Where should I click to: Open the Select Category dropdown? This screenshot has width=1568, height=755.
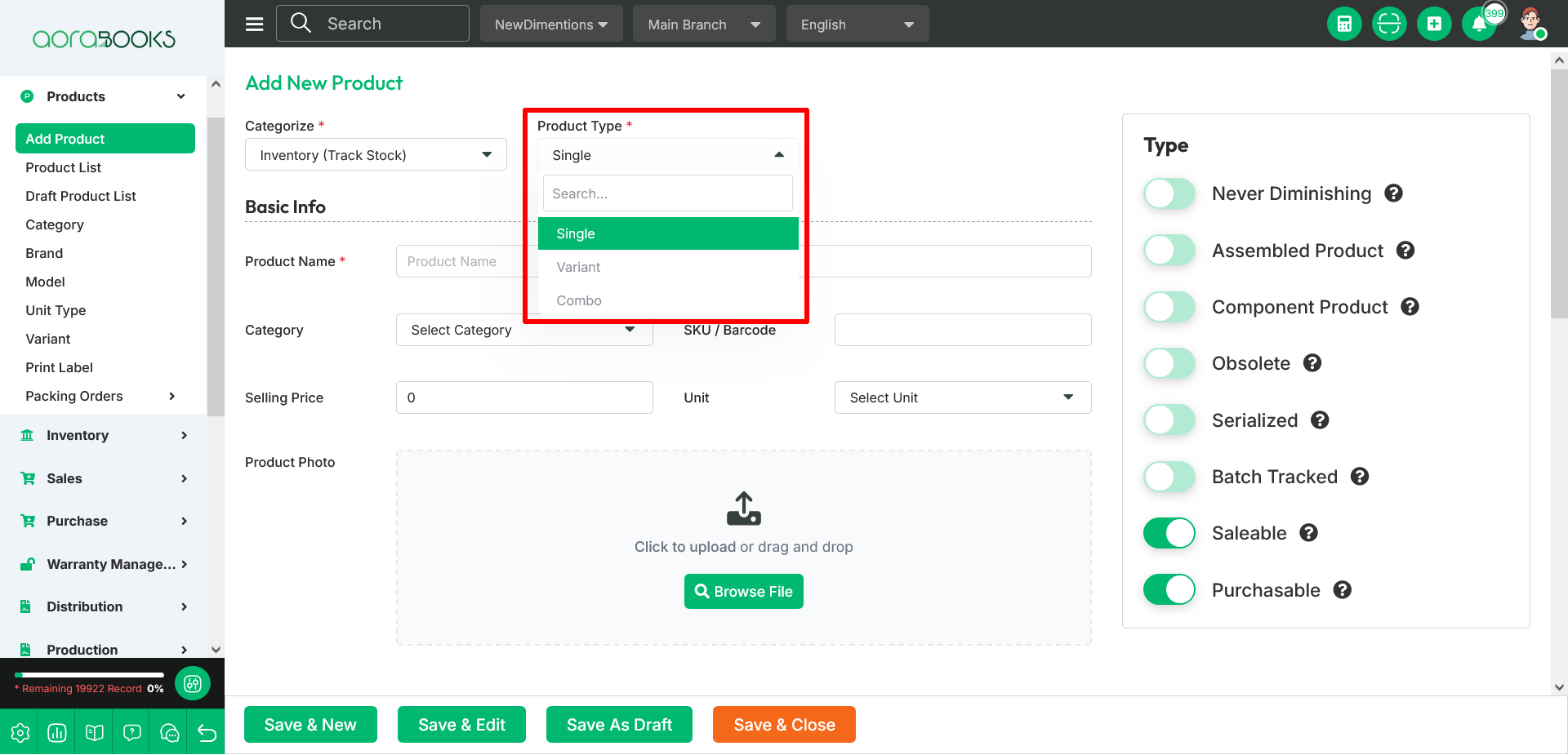click(x=524, y=330)
